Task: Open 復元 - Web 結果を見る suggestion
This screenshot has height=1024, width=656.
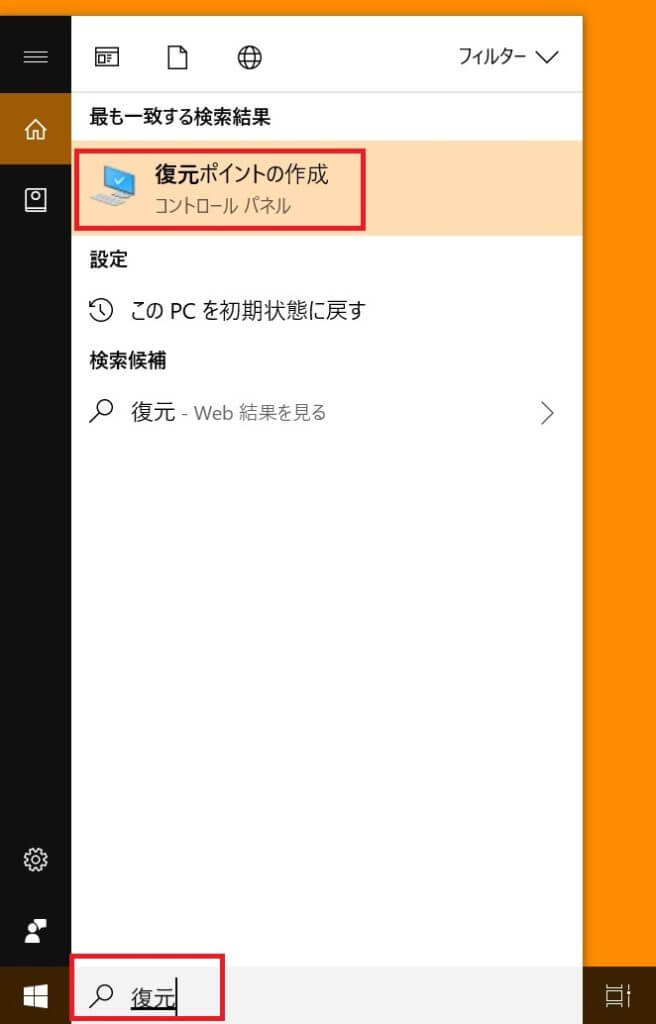Action: [327, 413]
